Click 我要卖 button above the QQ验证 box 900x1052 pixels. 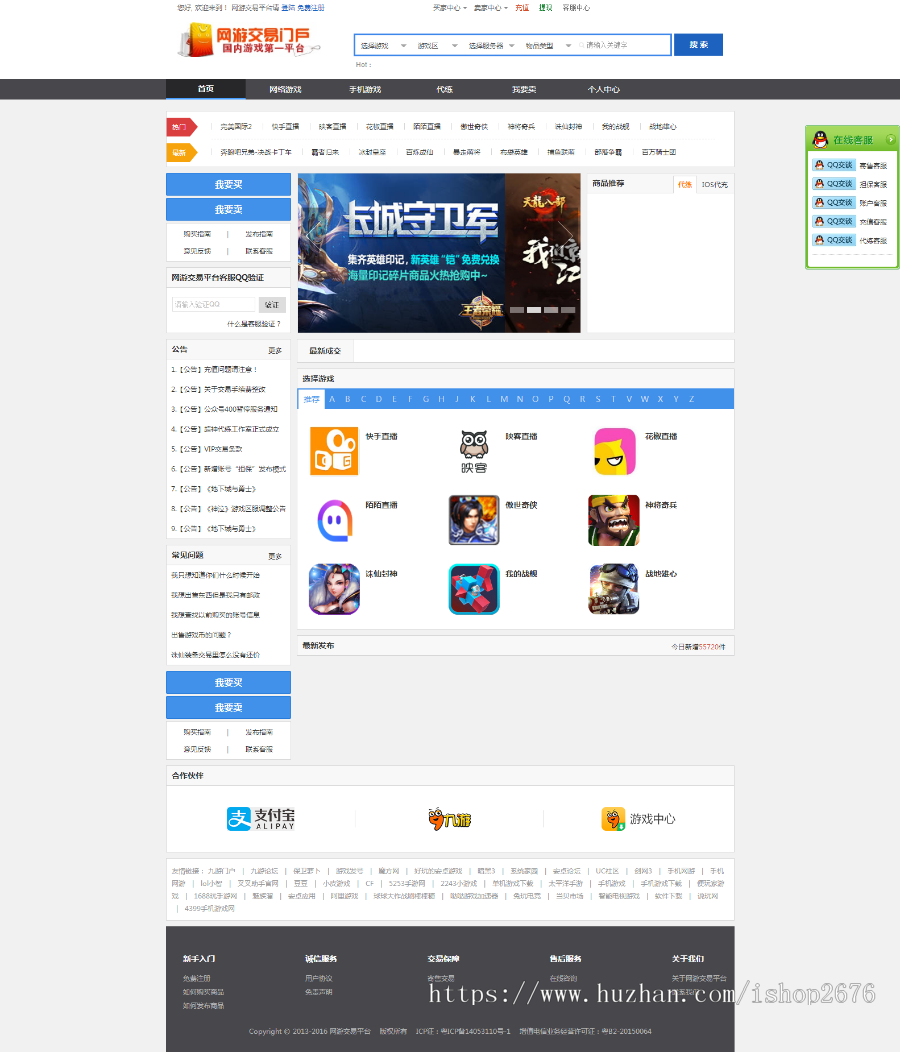pyautogui.click(x=228, y=209)
